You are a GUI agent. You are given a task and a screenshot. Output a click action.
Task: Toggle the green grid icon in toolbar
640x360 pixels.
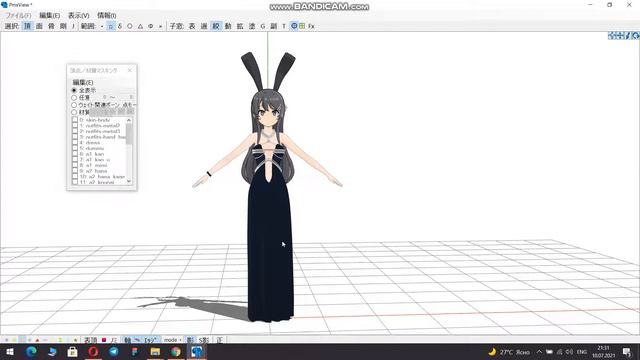(x=302, y=26)
